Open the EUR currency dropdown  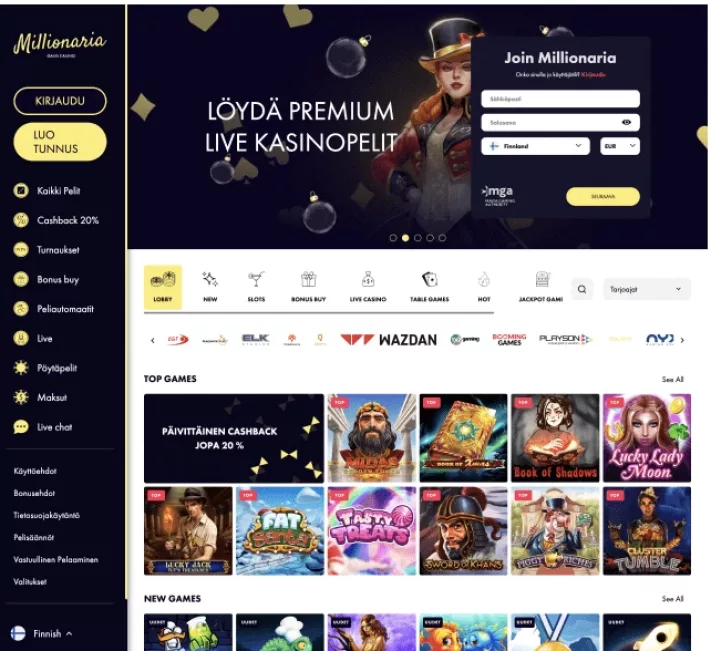coord(619,146)
